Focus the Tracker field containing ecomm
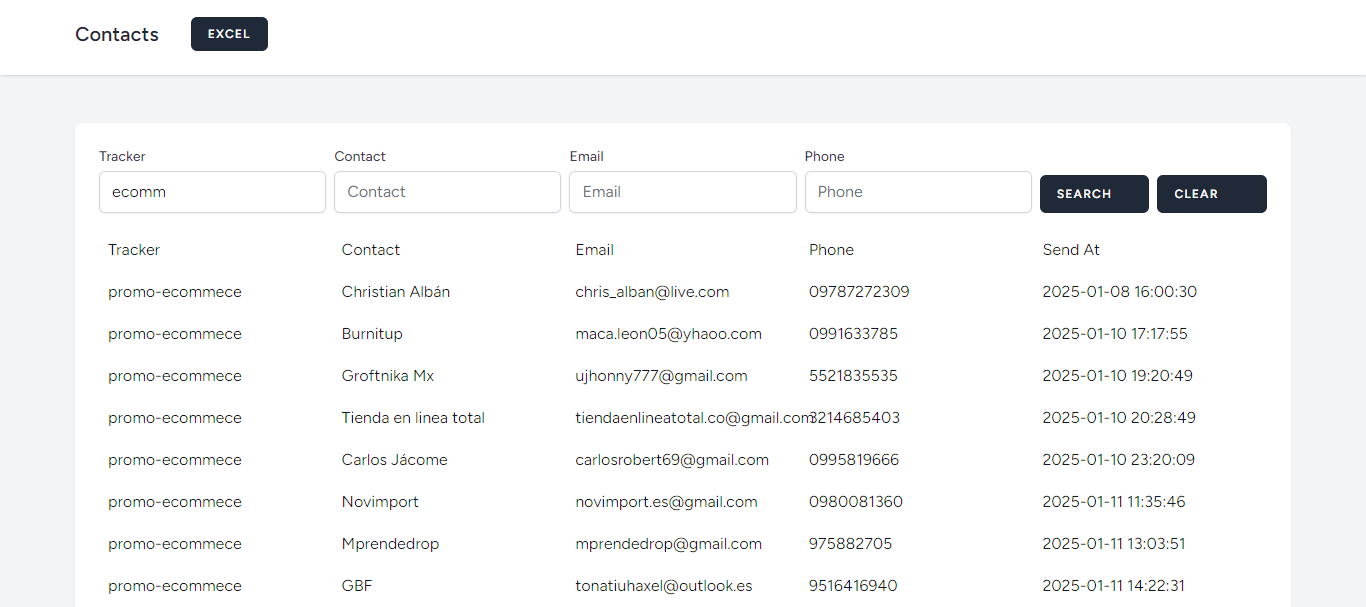Screen dimensions: 1366x607 tap(212, 192)
